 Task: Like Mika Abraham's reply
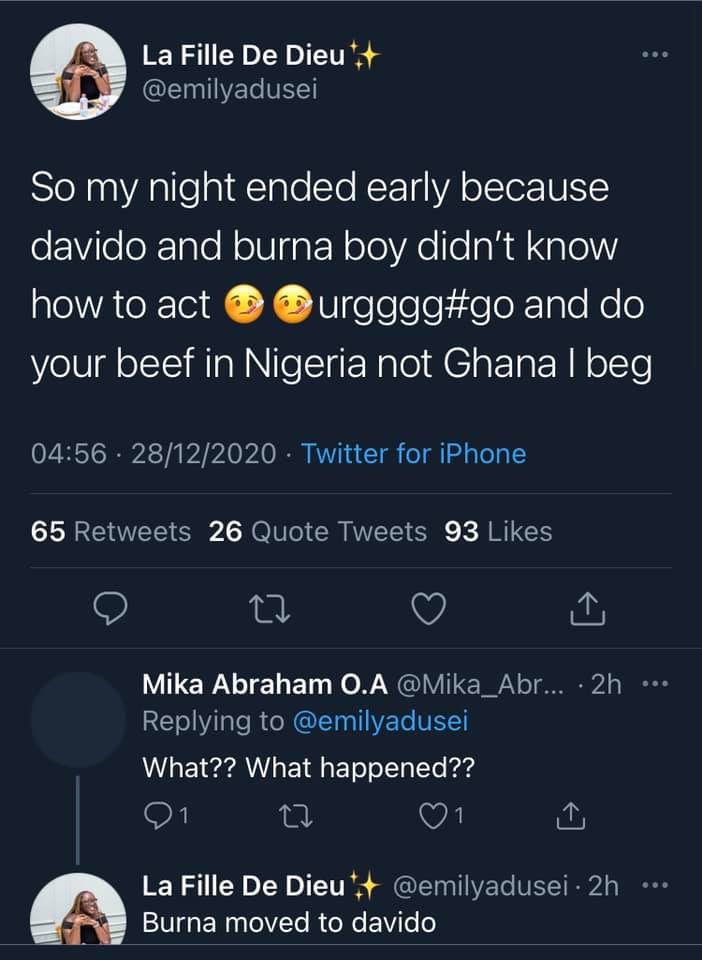[436, 817]
